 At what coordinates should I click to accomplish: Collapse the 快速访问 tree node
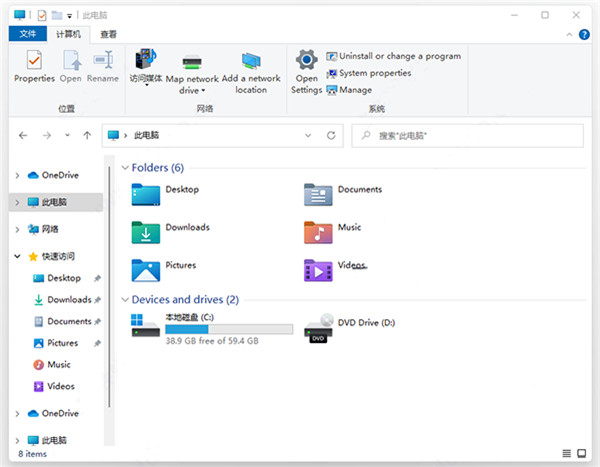(17, 257)
